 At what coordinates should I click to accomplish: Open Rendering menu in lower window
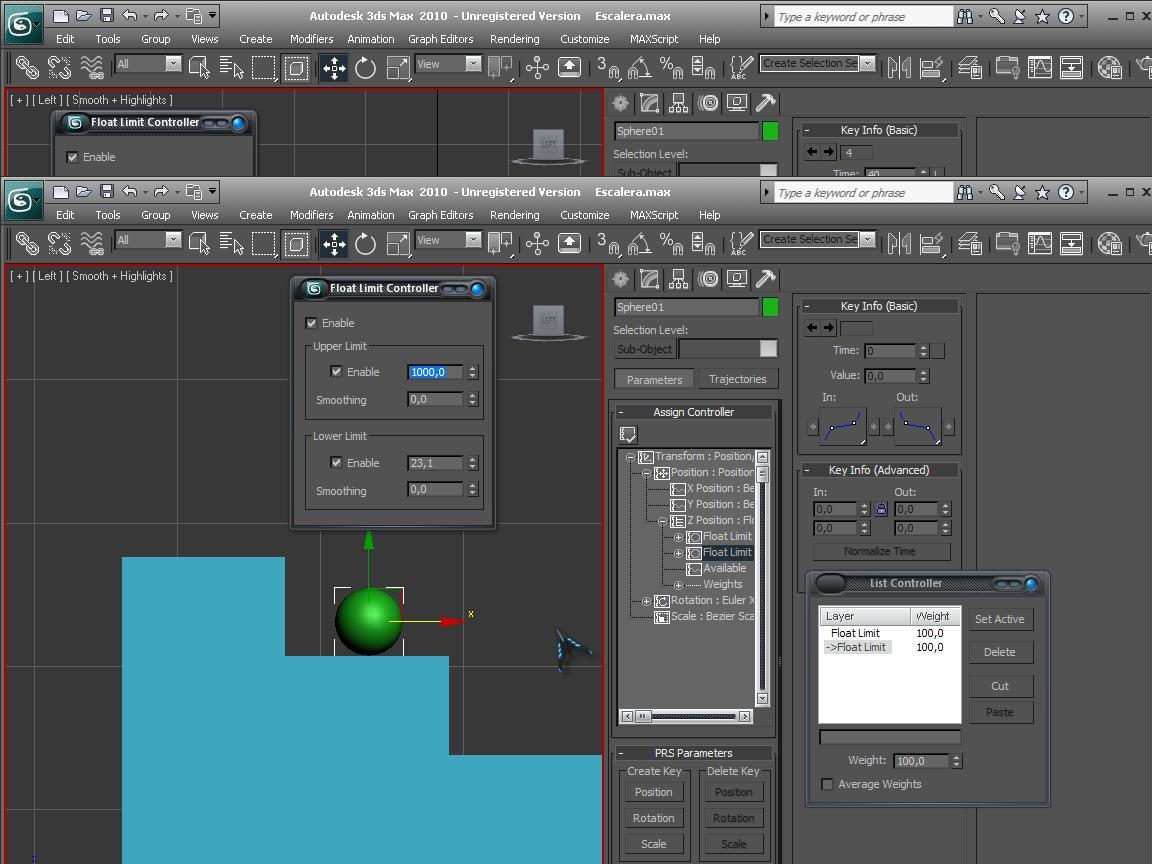click(514, 215)
